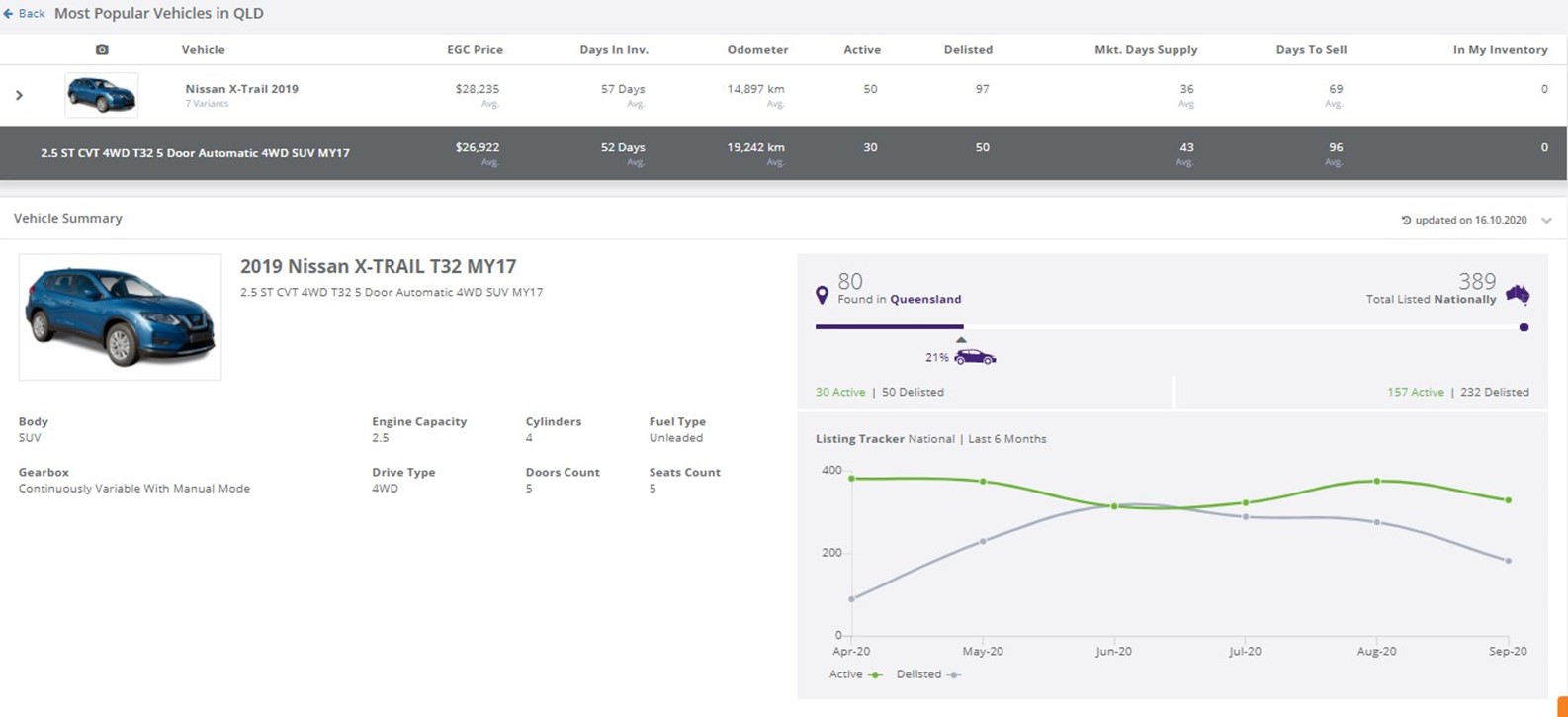
Task: Sort by Mkt. Days Supply column
Action: [x=1146, y=49]
